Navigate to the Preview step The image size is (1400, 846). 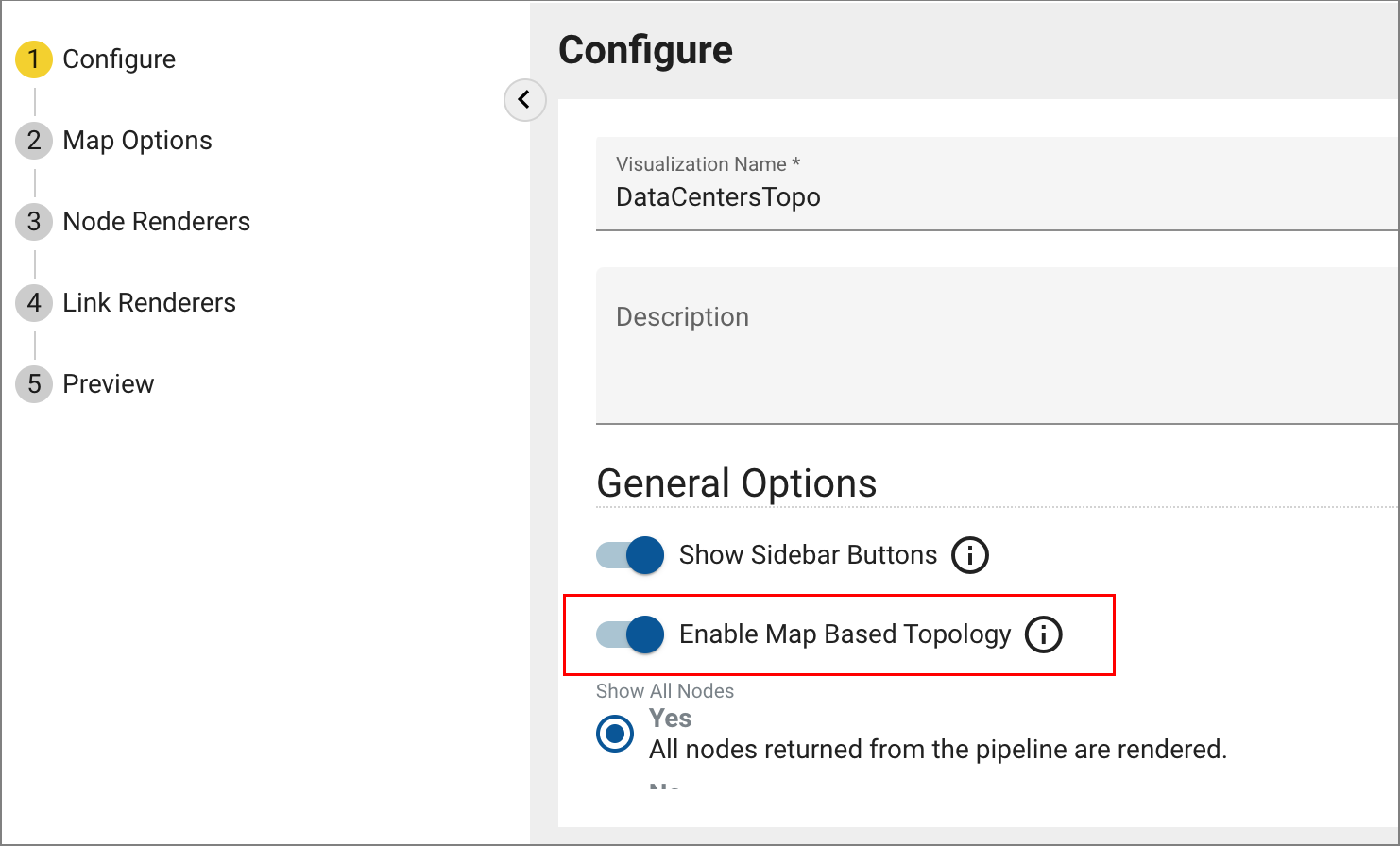pos(108,383)
